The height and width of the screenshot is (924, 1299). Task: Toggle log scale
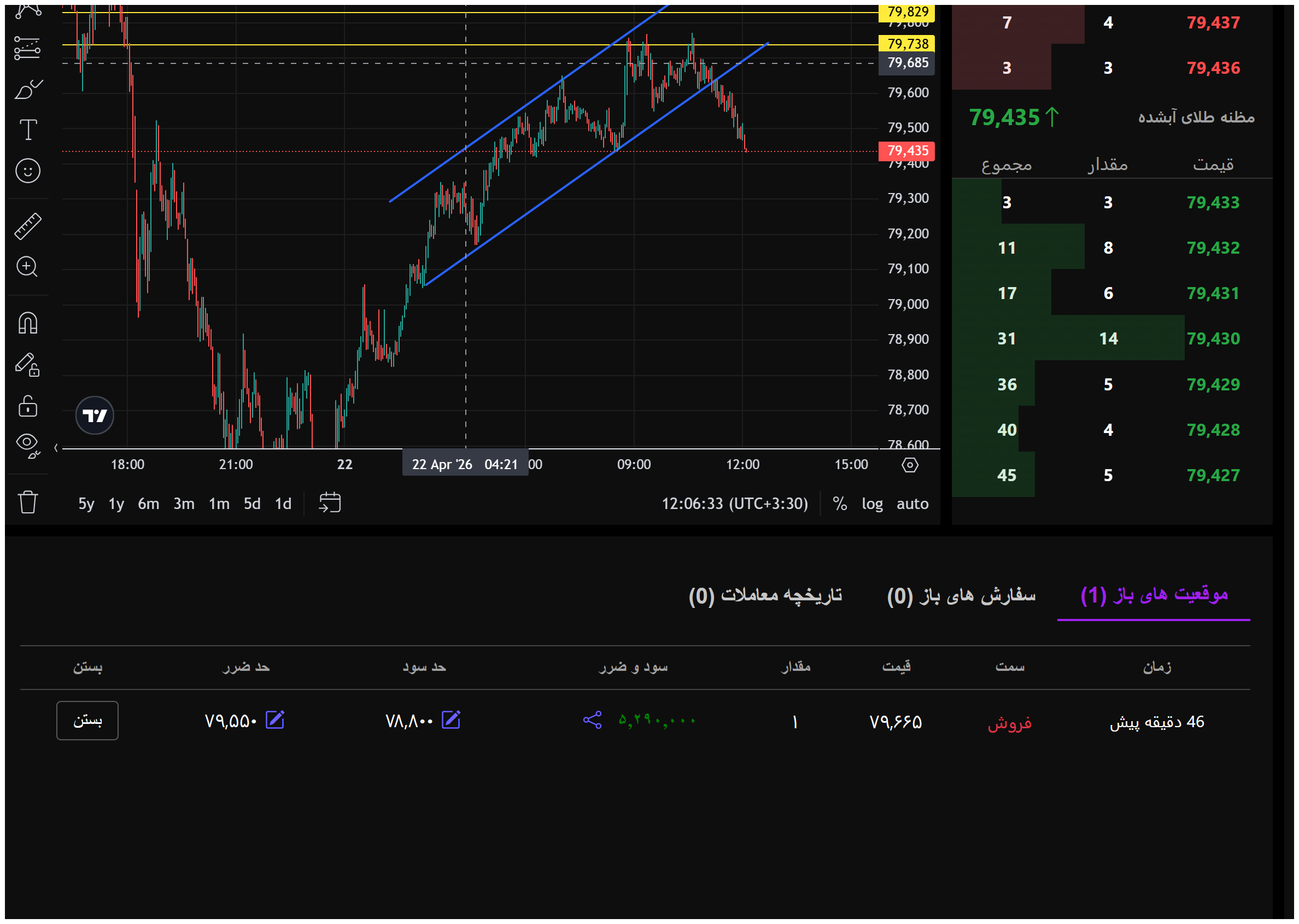pos(872,504)
